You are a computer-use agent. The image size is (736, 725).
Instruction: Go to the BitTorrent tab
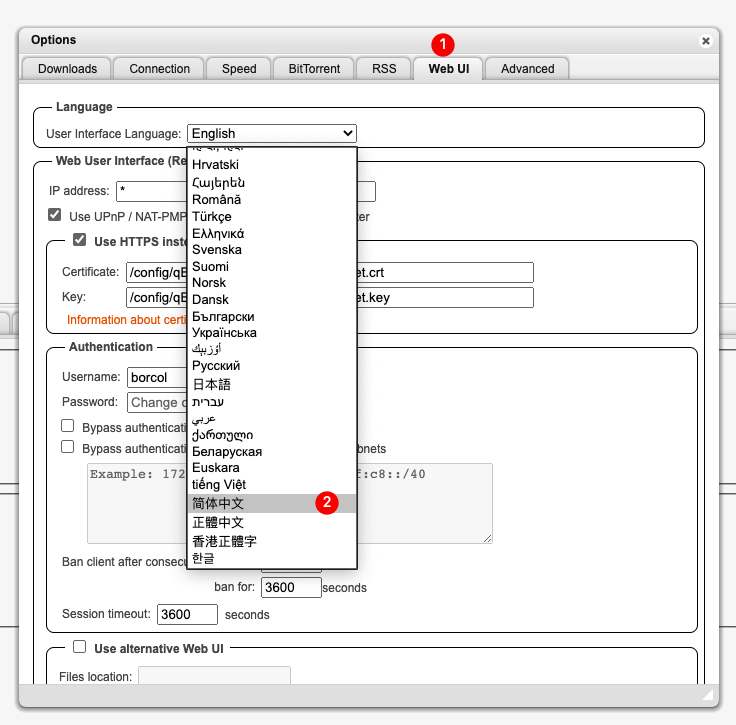(x=314, y=69)
